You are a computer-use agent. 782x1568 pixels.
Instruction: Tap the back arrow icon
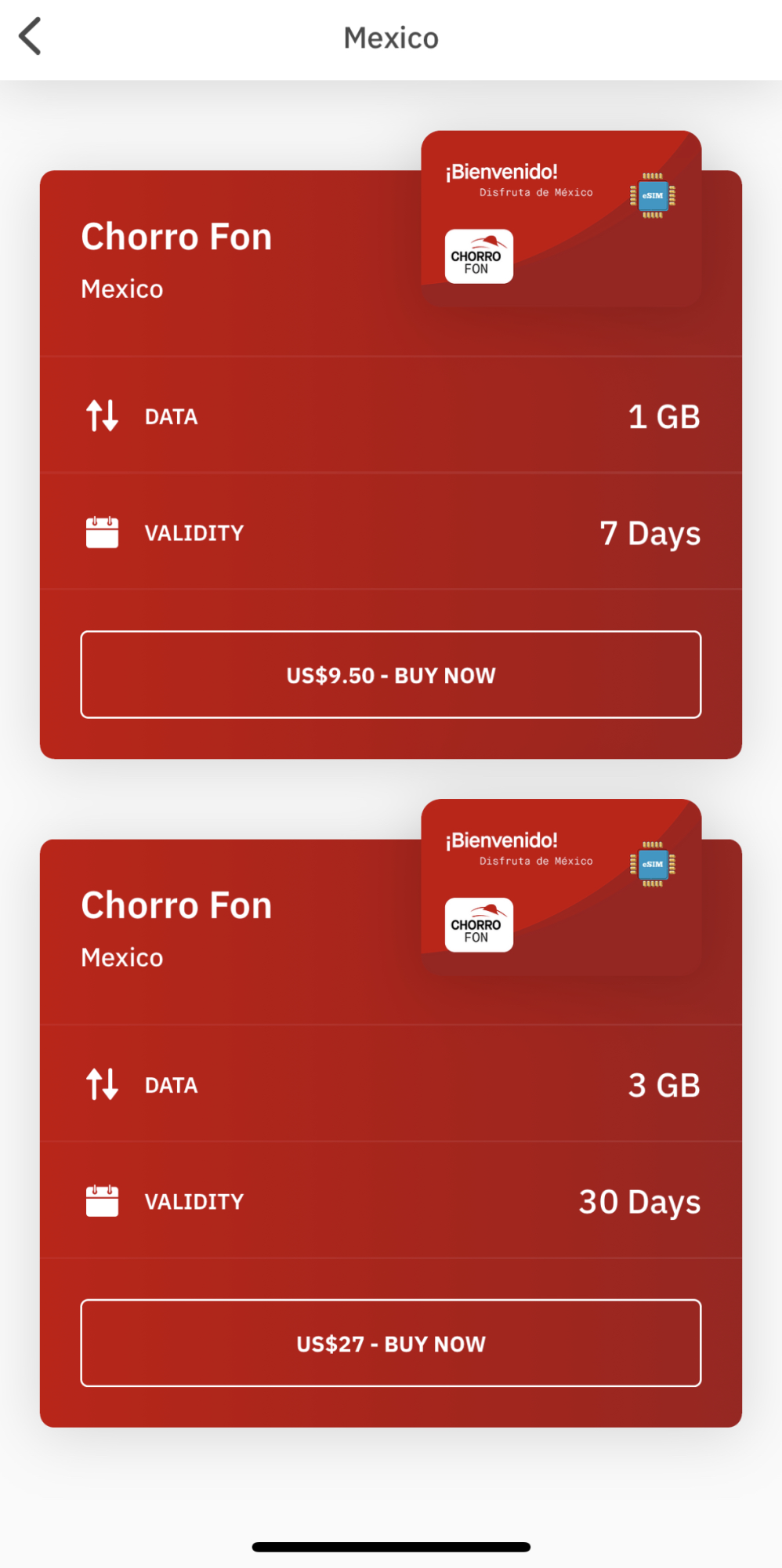[31, 37]
